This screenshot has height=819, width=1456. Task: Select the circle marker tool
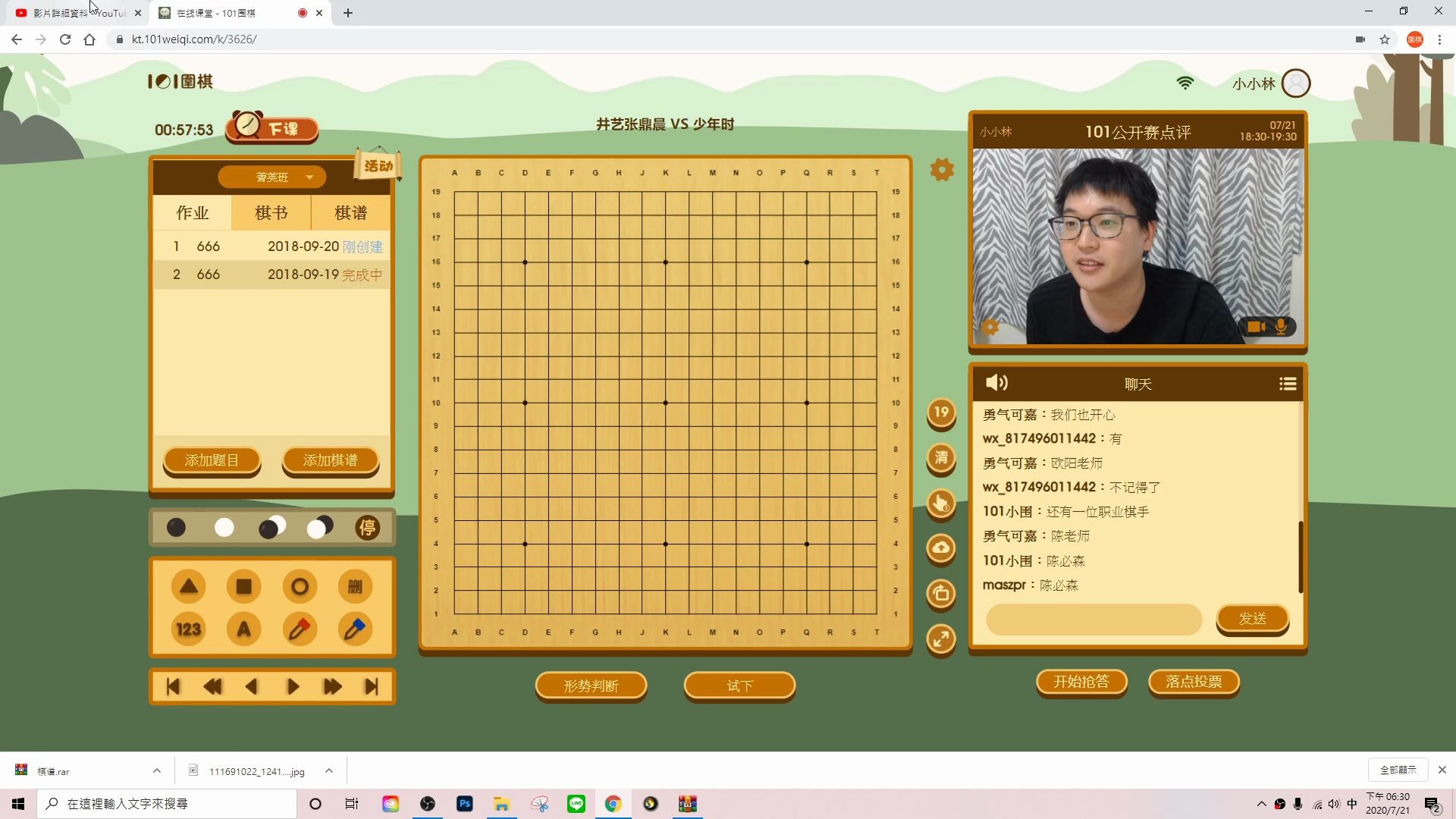coord(300,586)
